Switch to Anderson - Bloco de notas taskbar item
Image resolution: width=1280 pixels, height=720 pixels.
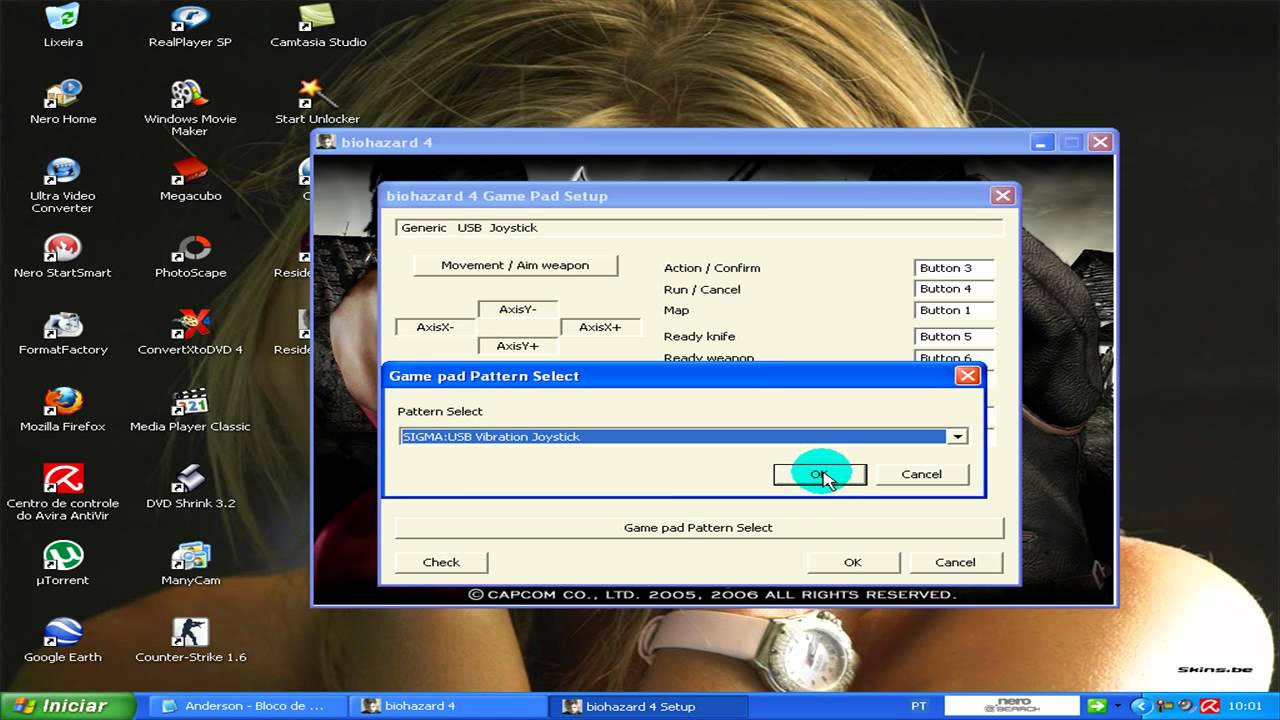(246, 706)
